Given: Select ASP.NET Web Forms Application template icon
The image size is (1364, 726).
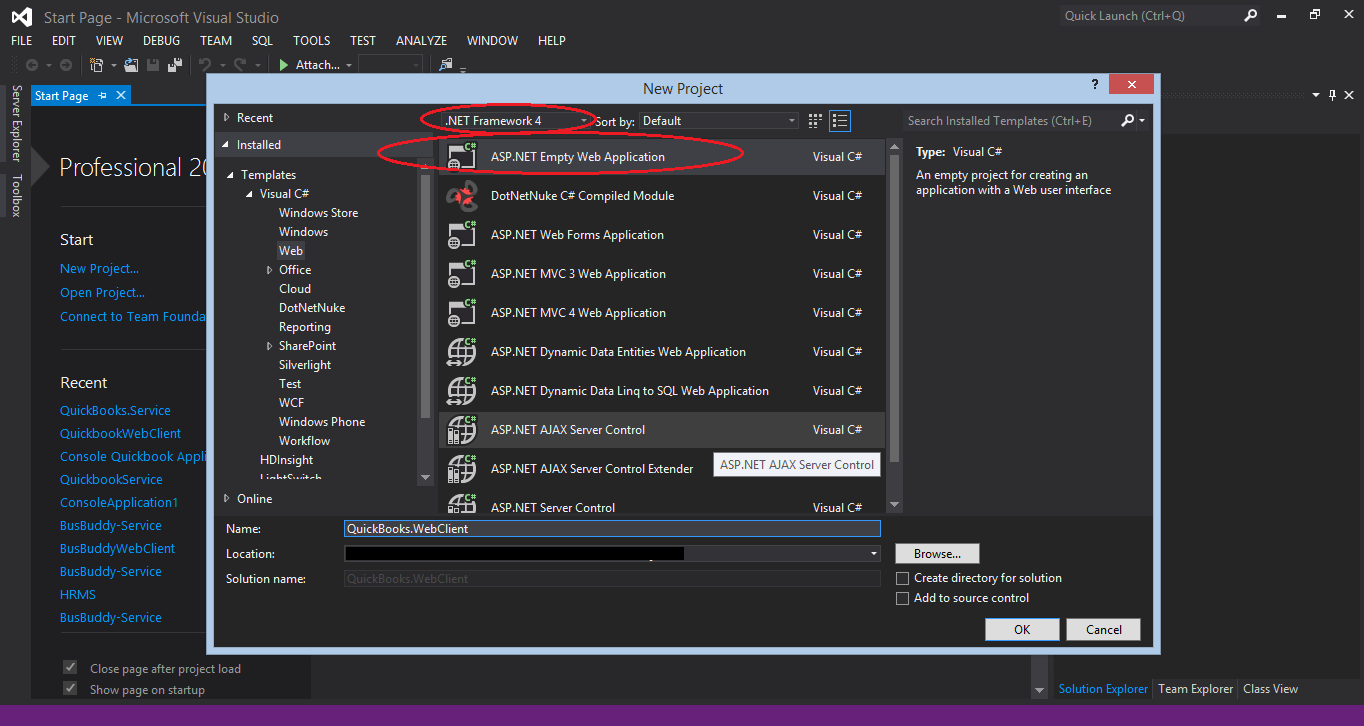Looking at the screenshot, I should (462, 234).
